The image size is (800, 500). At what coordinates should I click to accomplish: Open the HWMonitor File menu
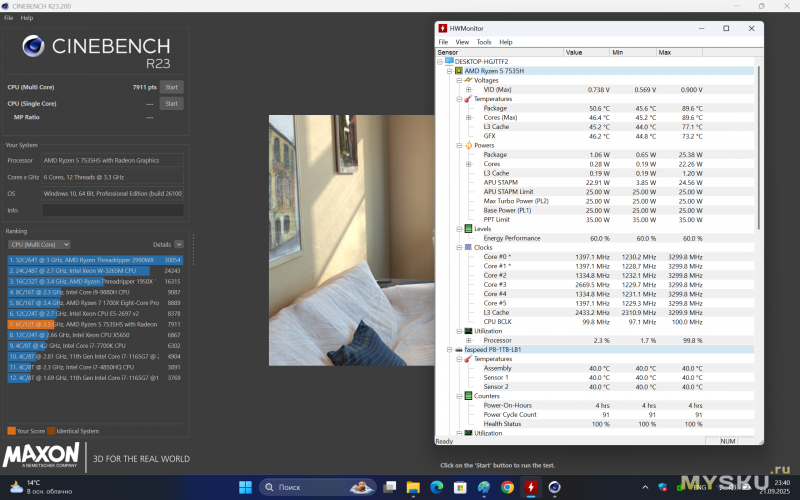pos(443,42)
